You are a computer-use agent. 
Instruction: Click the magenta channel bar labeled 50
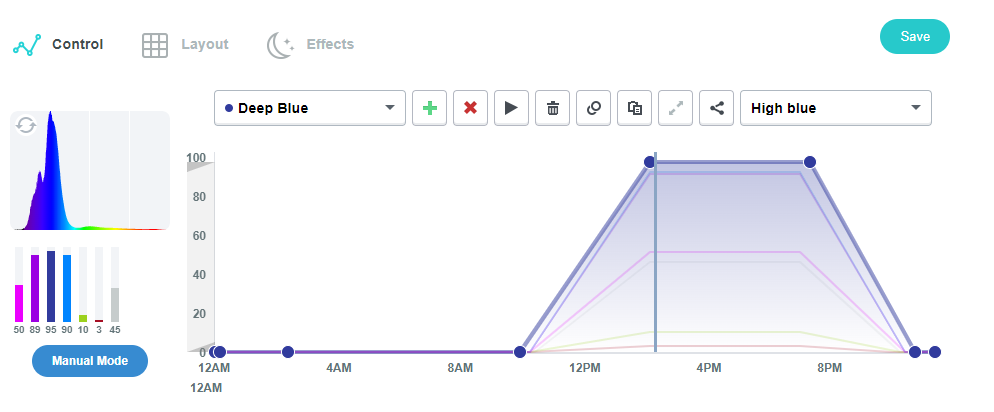coord(19,302)
